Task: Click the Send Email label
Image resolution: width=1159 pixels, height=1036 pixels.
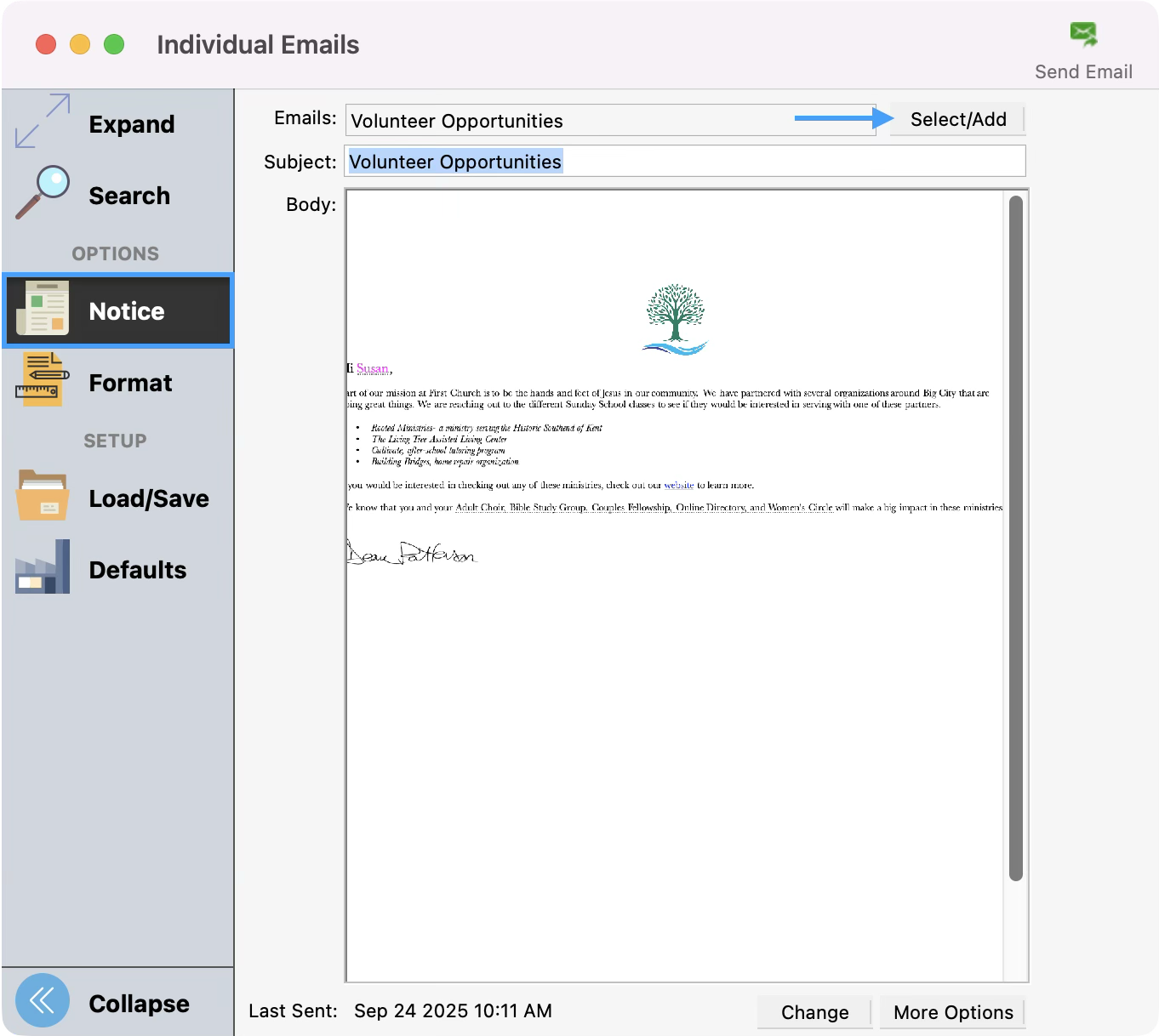Action: click(x=1083, y=72)
